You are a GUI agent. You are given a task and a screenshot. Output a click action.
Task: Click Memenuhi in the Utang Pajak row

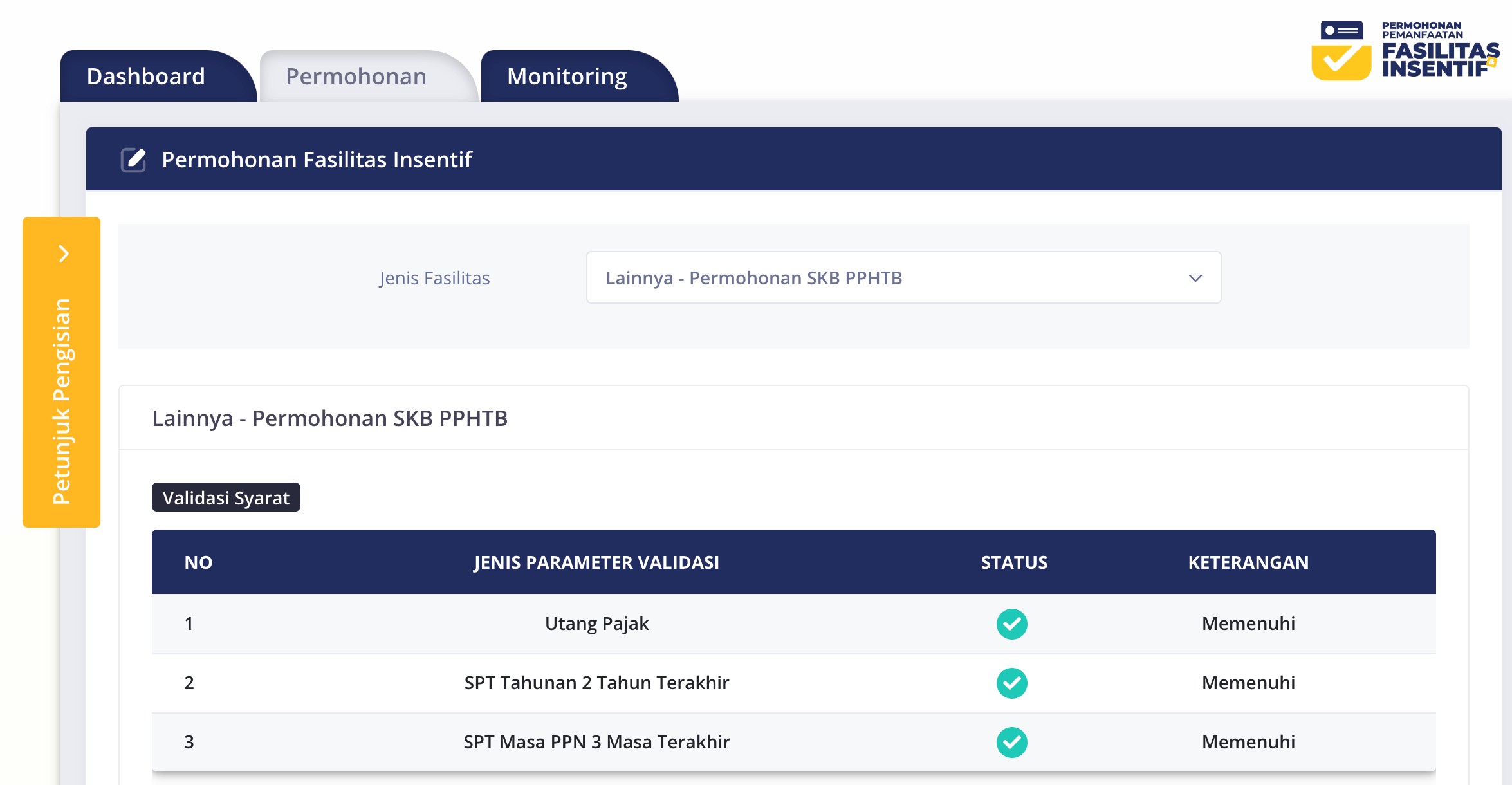pyautogui.click(x=1248, y=623)
